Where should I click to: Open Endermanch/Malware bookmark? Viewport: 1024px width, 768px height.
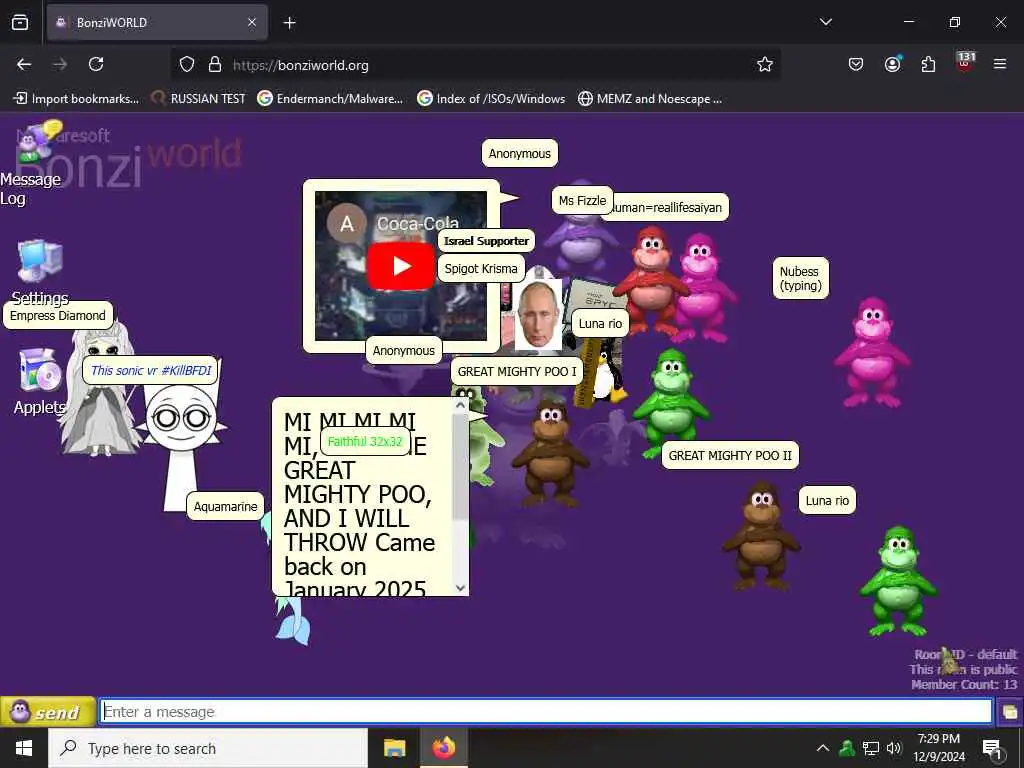pyautogui.click(x=330, y=99)
